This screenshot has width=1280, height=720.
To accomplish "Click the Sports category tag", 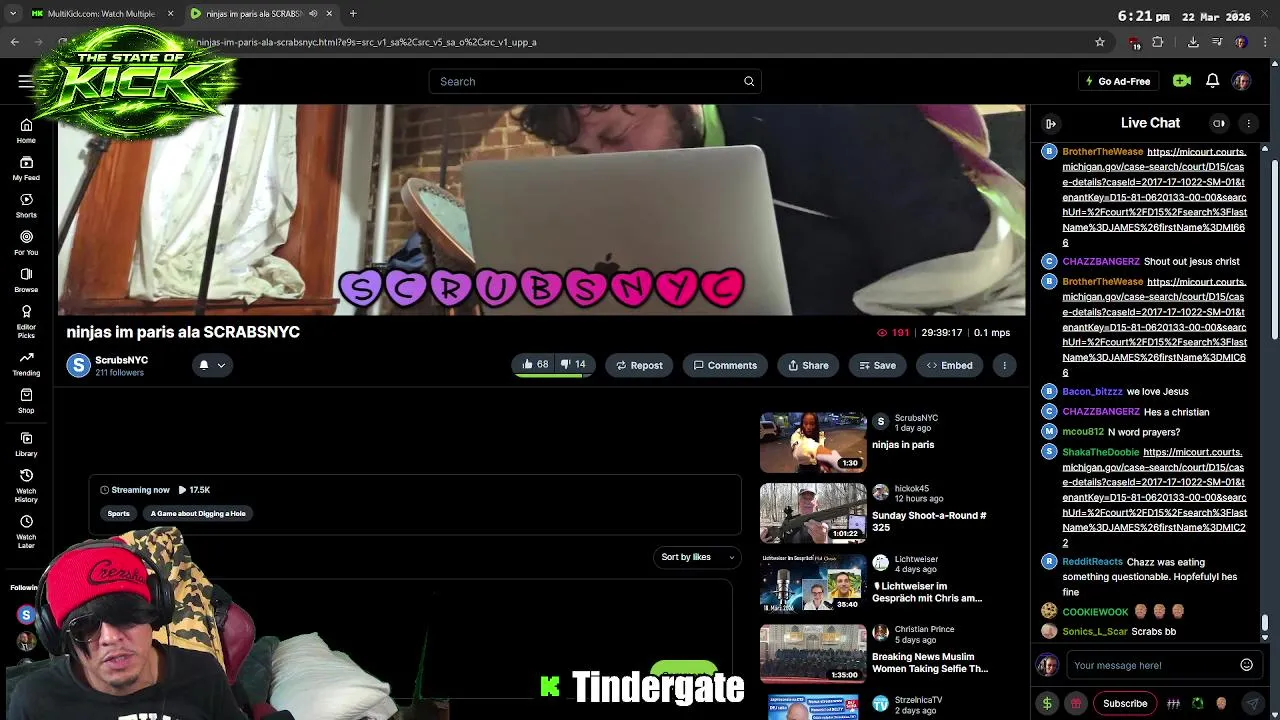I will point(118,513).
